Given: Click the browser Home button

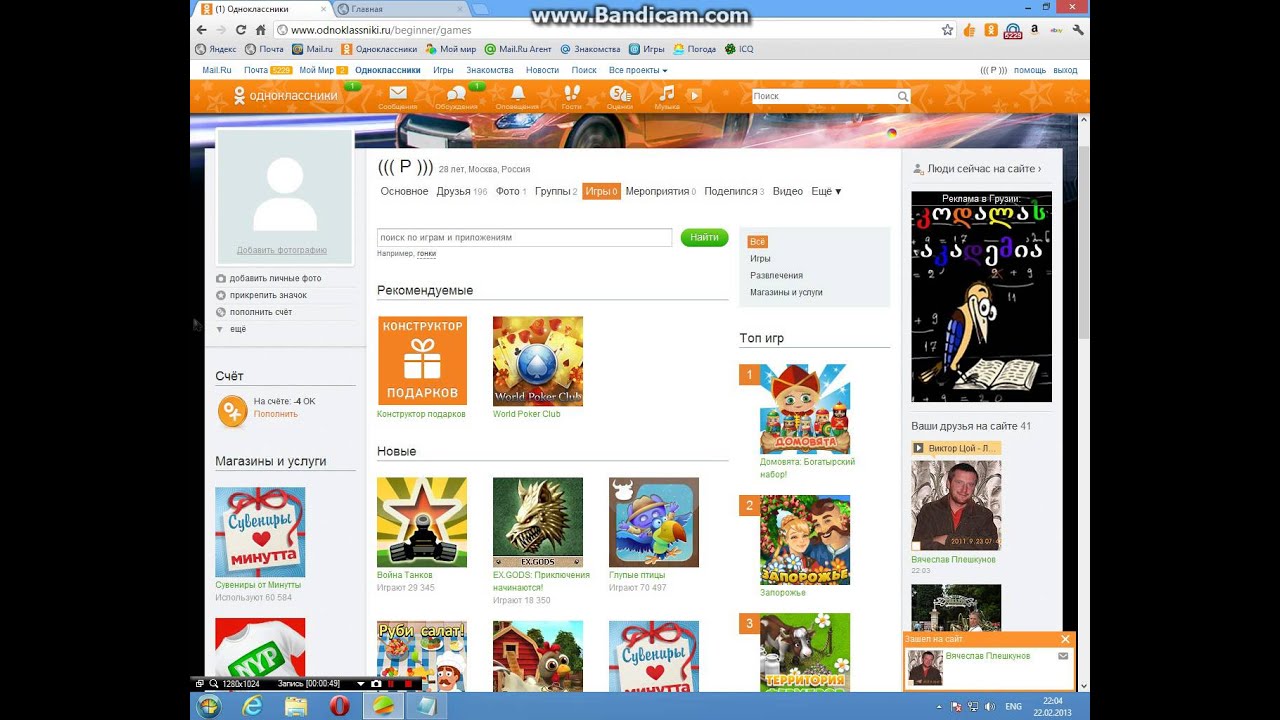Looking at the screenshot, I should [260, 30].
